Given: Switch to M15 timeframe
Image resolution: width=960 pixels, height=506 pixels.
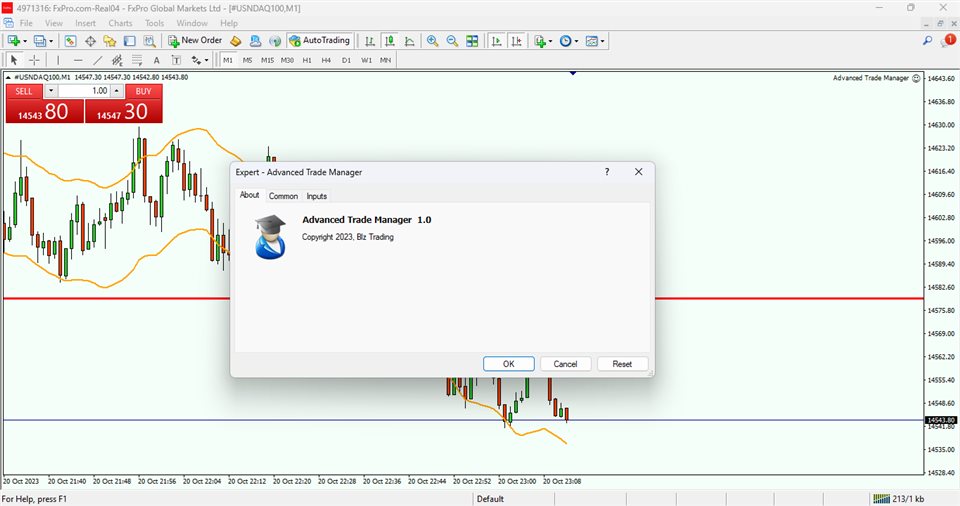Looking at the screenshot, I should (x=267, y=60).
